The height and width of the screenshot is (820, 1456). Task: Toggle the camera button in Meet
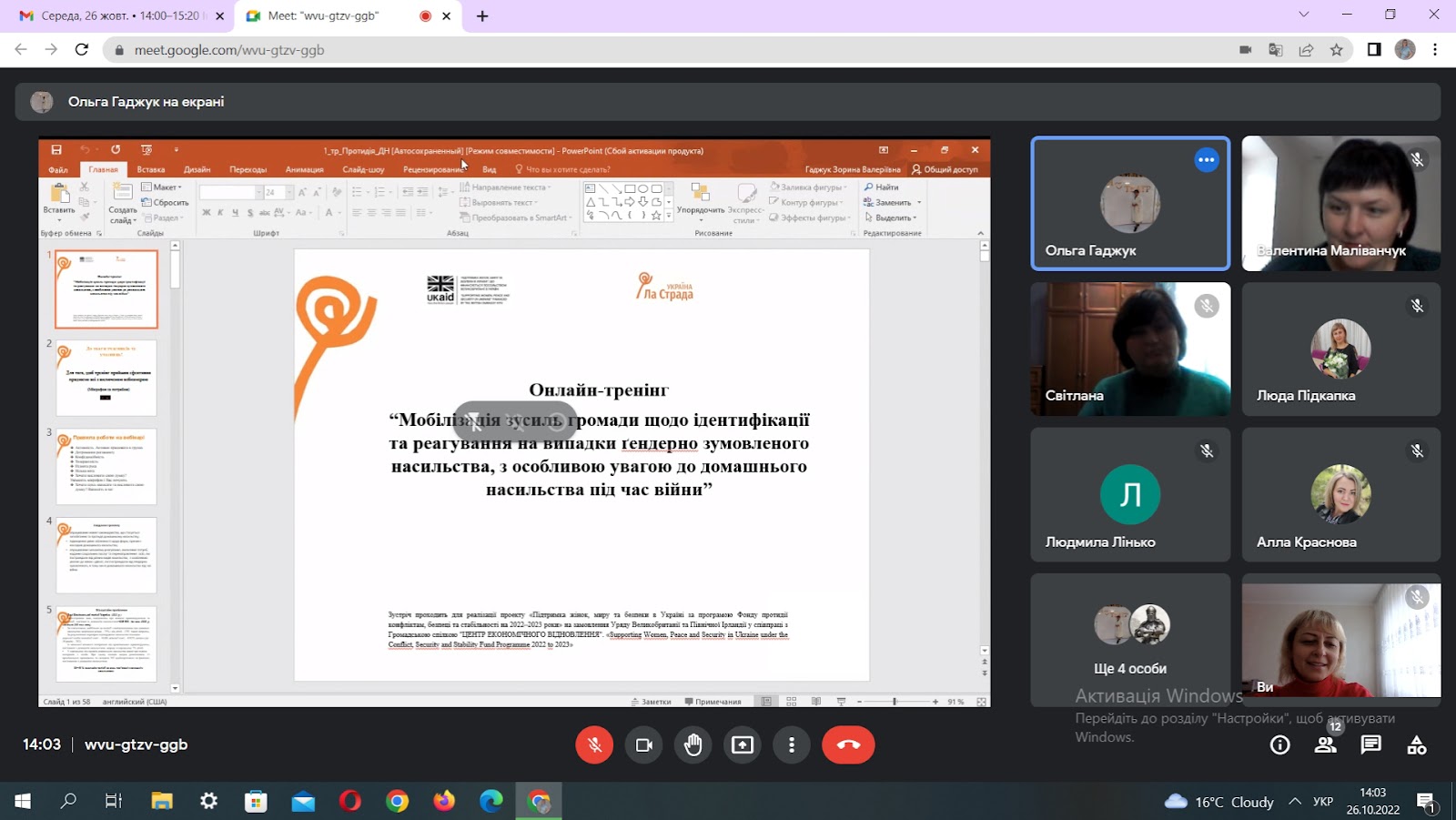point(644,744)
